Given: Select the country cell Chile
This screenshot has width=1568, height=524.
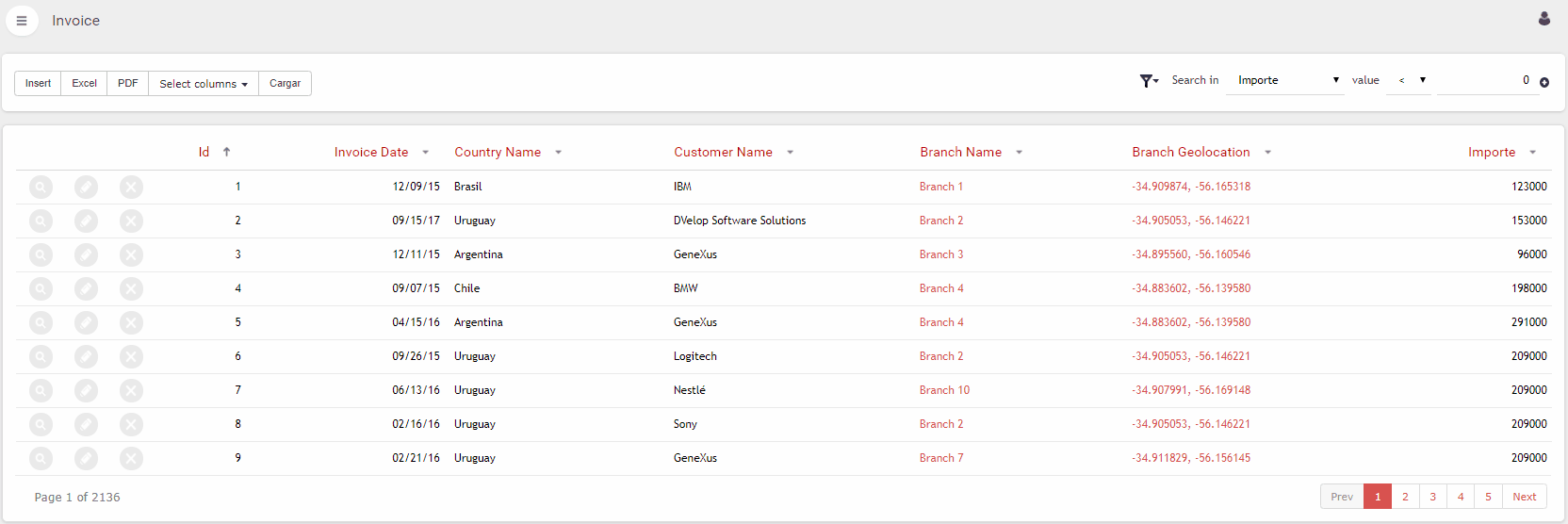Looking at the screenshot, I should tap(466, 288).
